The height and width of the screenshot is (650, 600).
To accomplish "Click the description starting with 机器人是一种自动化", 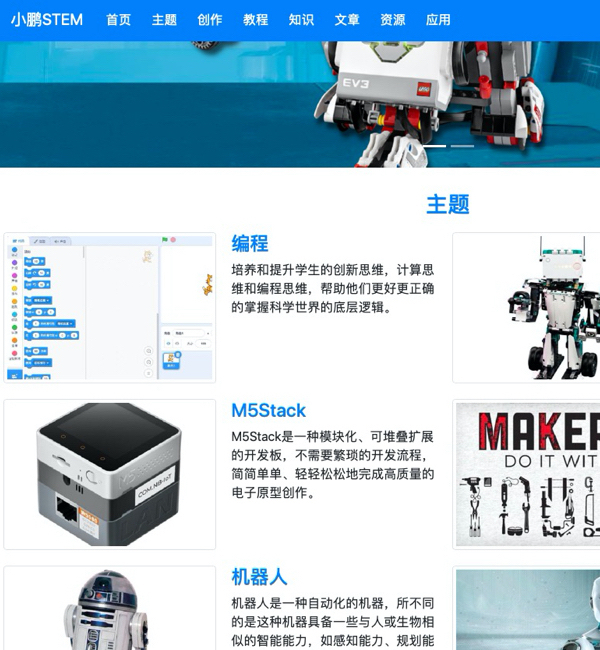I will coord(333,622).
